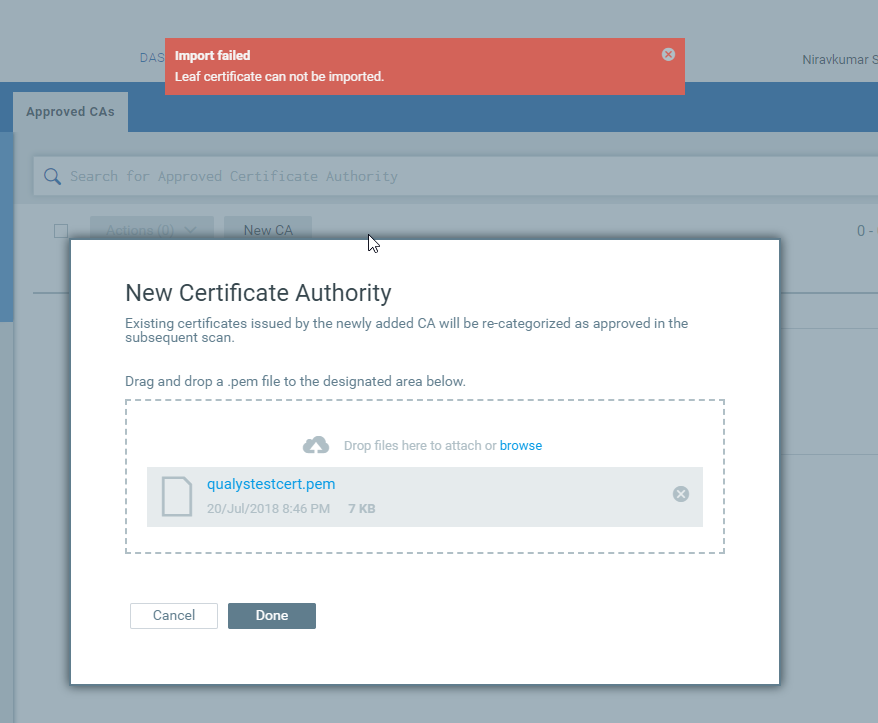Open the qualystestcert.pem file link
This screenshot has width=878, height=723.
[271, 484]
